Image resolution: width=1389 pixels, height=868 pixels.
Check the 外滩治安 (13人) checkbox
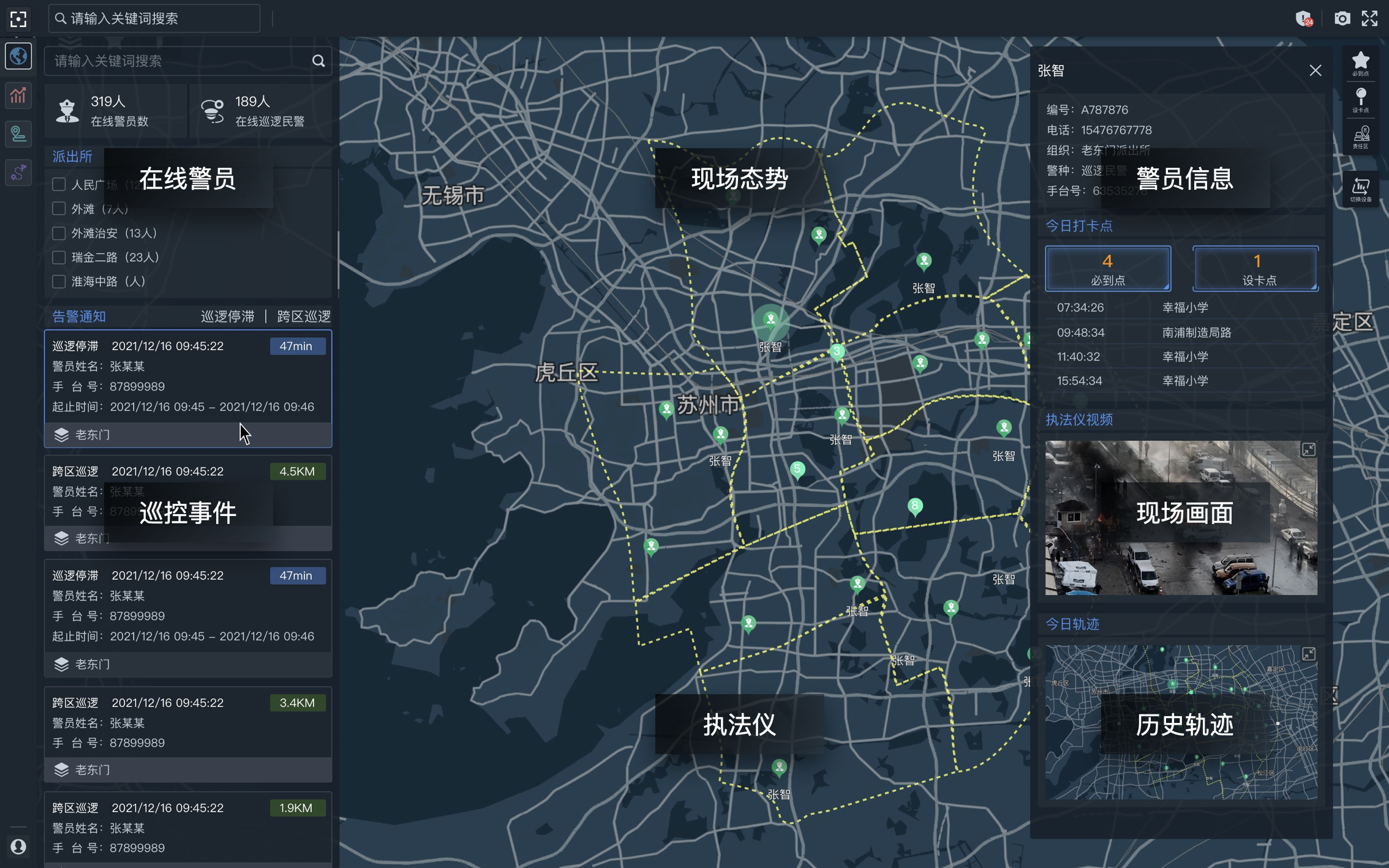(x=59, y=233)
